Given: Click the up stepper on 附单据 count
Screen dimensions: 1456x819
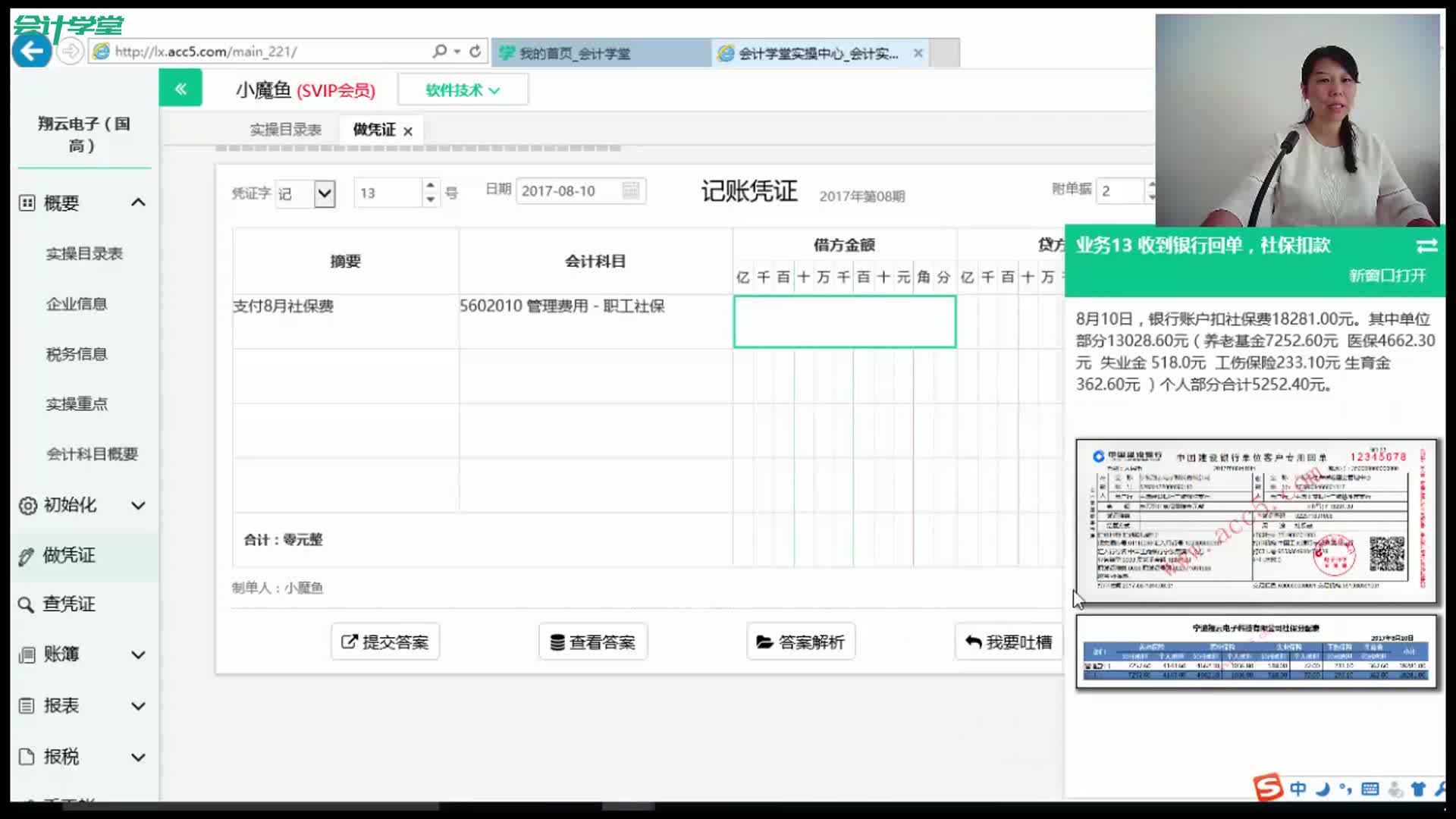Looking at the screenshot, I should tap(1153, 184).
